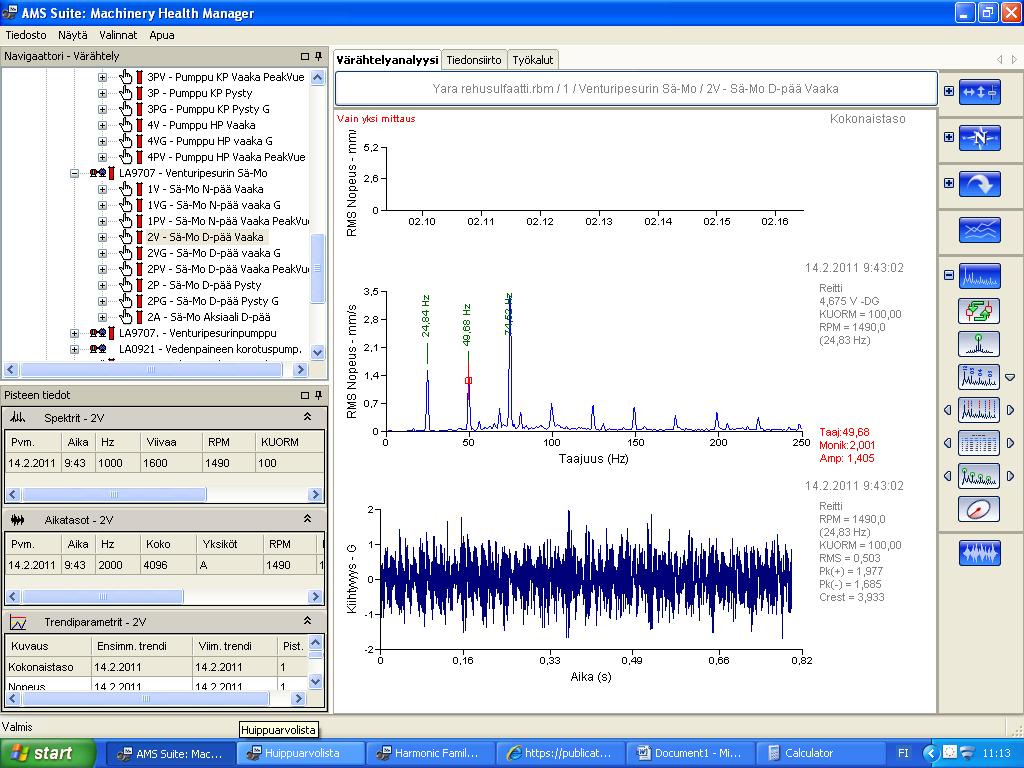
Task: Pin the Pisteen tiedot panel
Action: [x=318, y=395]
